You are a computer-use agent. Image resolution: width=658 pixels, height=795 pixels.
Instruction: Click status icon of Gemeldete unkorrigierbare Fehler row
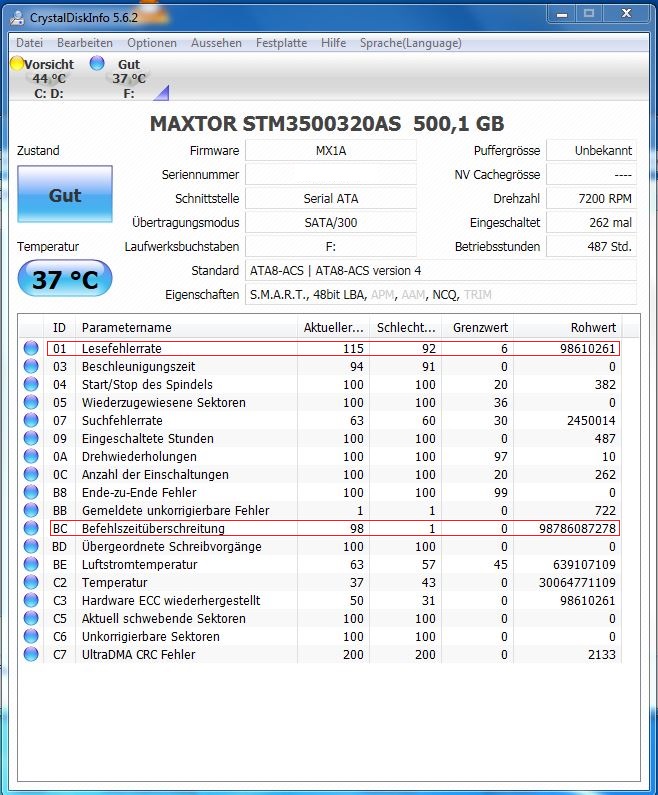(x=31, y=510)
